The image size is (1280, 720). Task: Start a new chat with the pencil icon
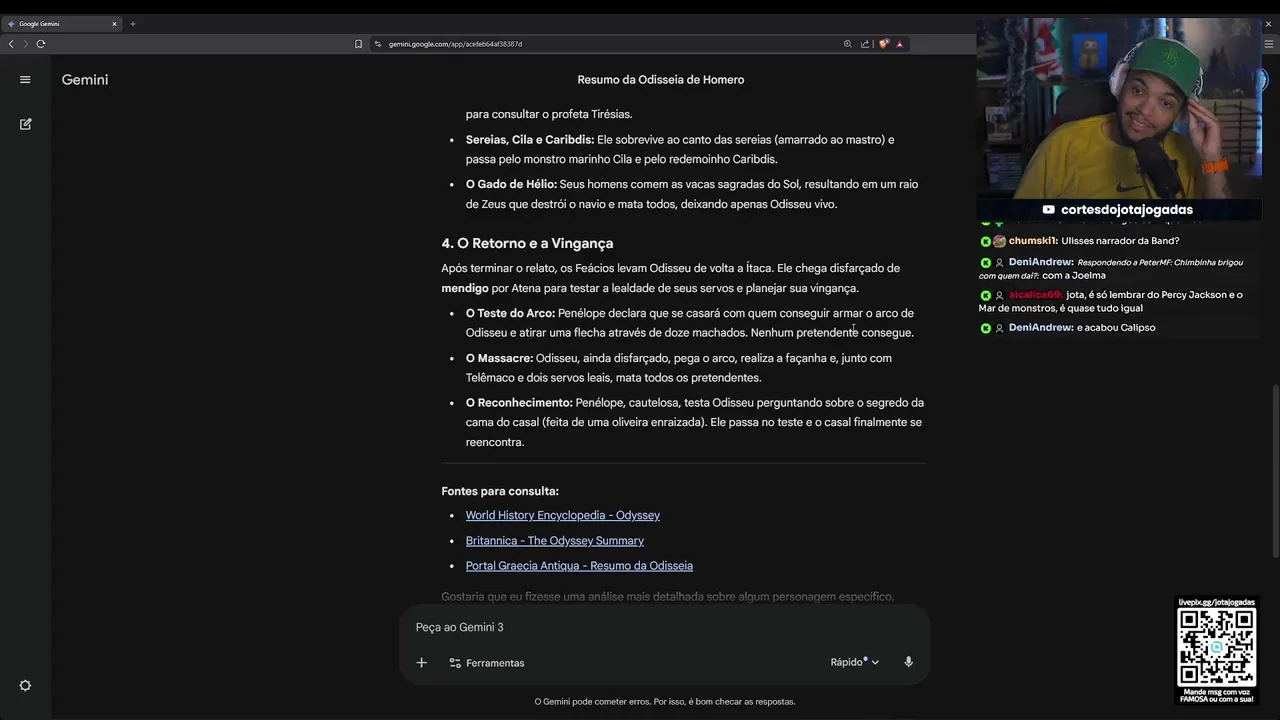coord(25,124)
